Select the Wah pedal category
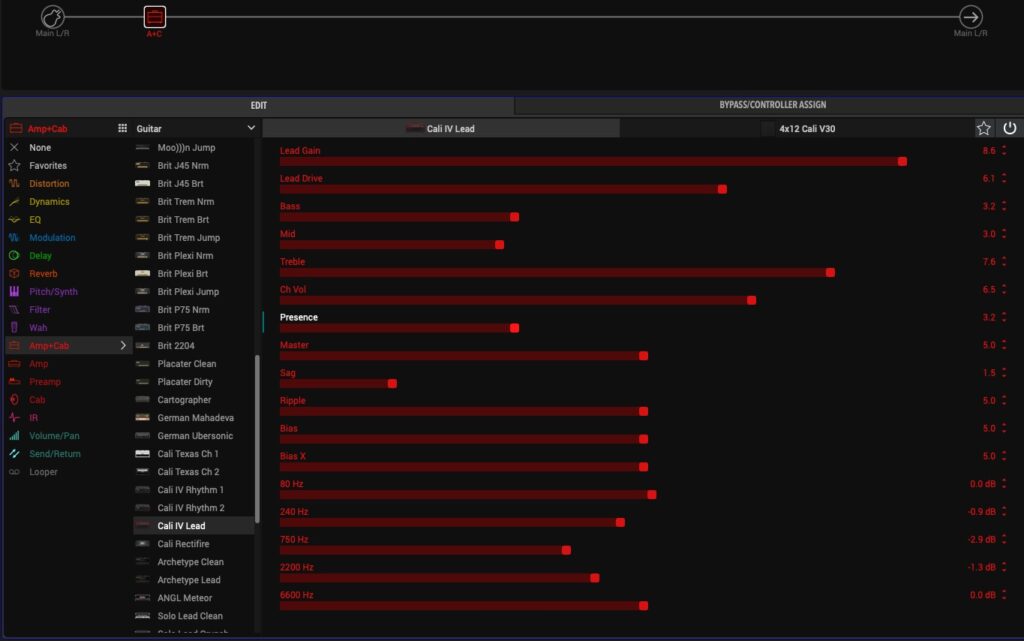 tap(37, 328)
